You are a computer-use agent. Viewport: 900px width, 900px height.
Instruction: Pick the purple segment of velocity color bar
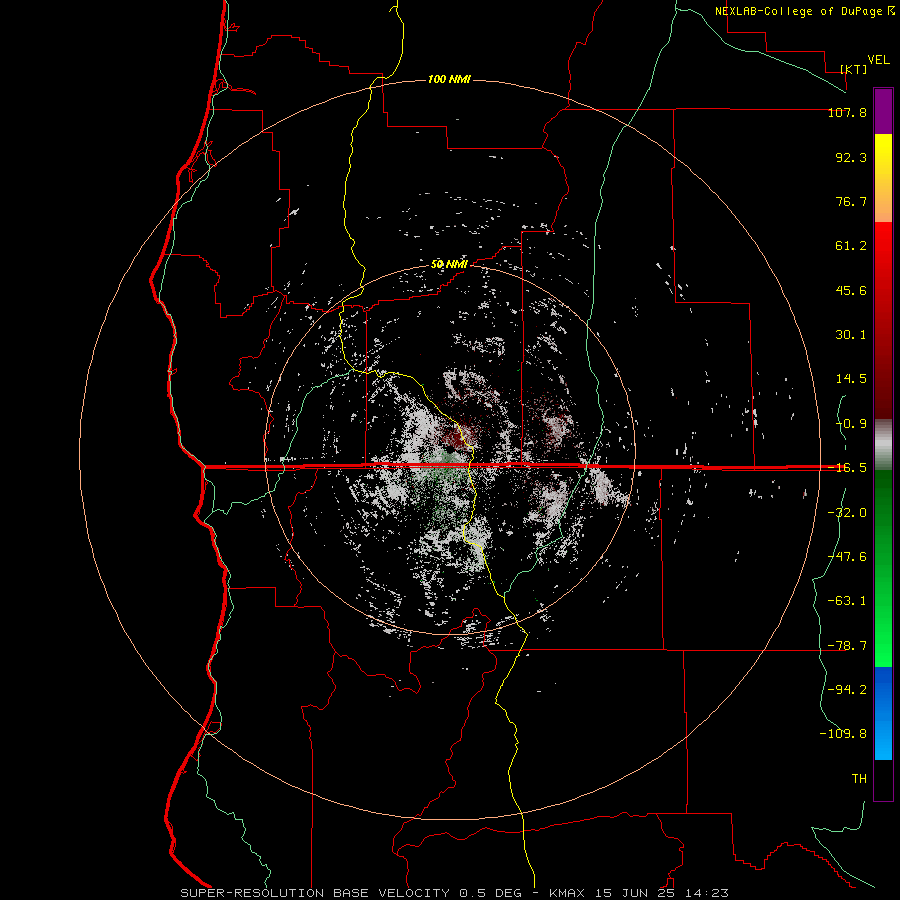tap(883, 111)
